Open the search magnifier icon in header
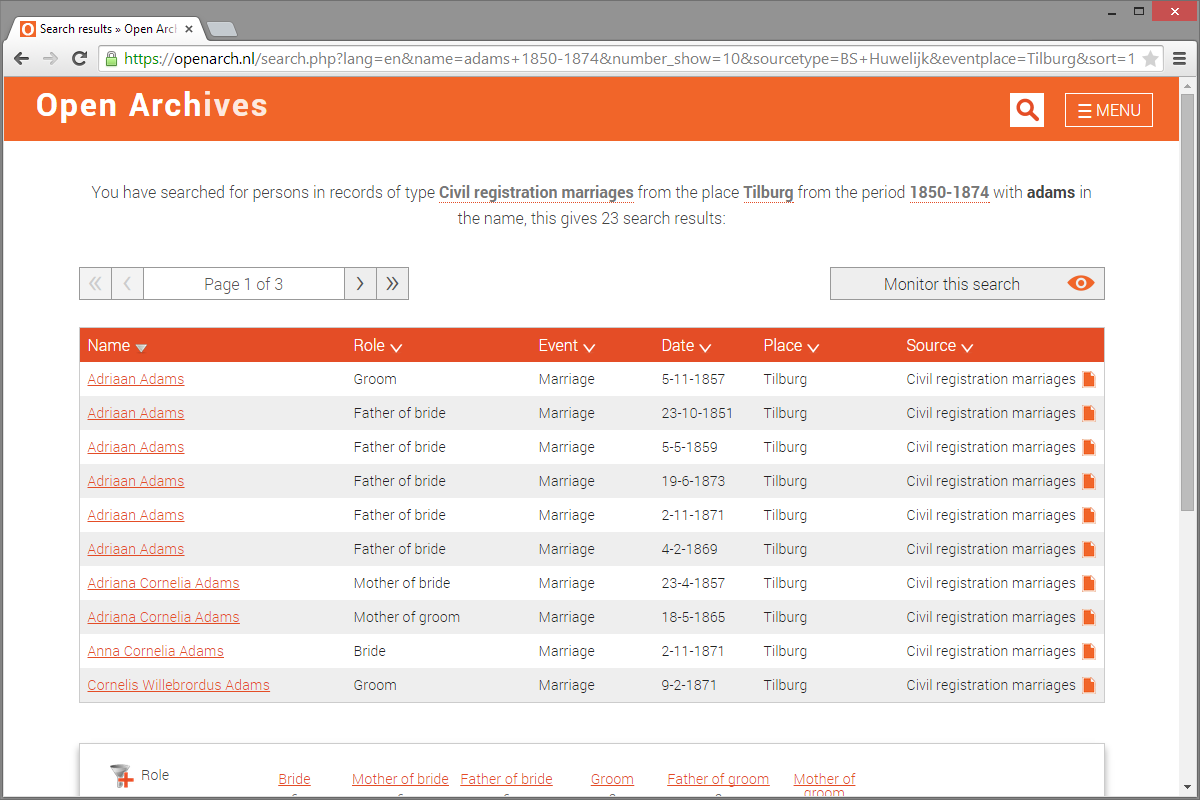 (1027, 110)
